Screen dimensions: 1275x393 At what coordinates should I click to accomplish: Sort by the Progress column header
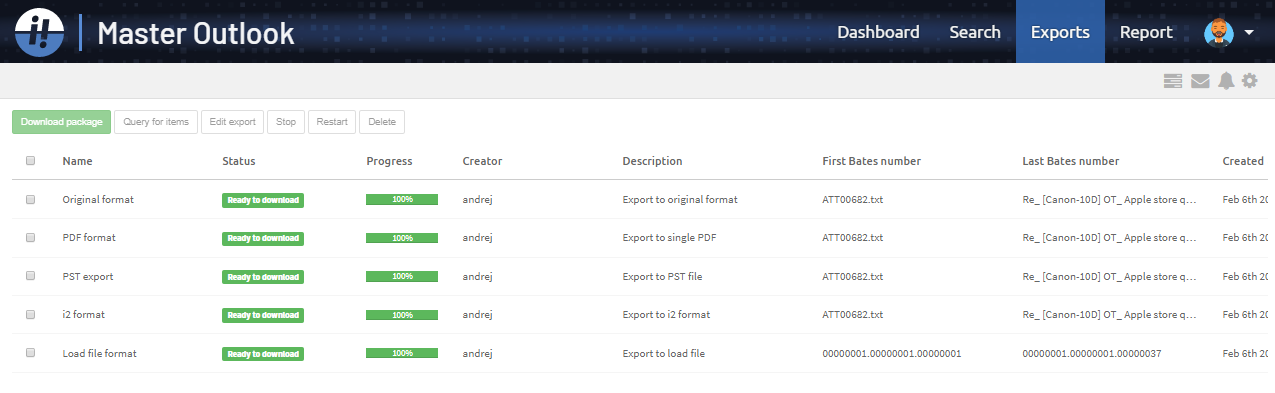coord(389,161)
